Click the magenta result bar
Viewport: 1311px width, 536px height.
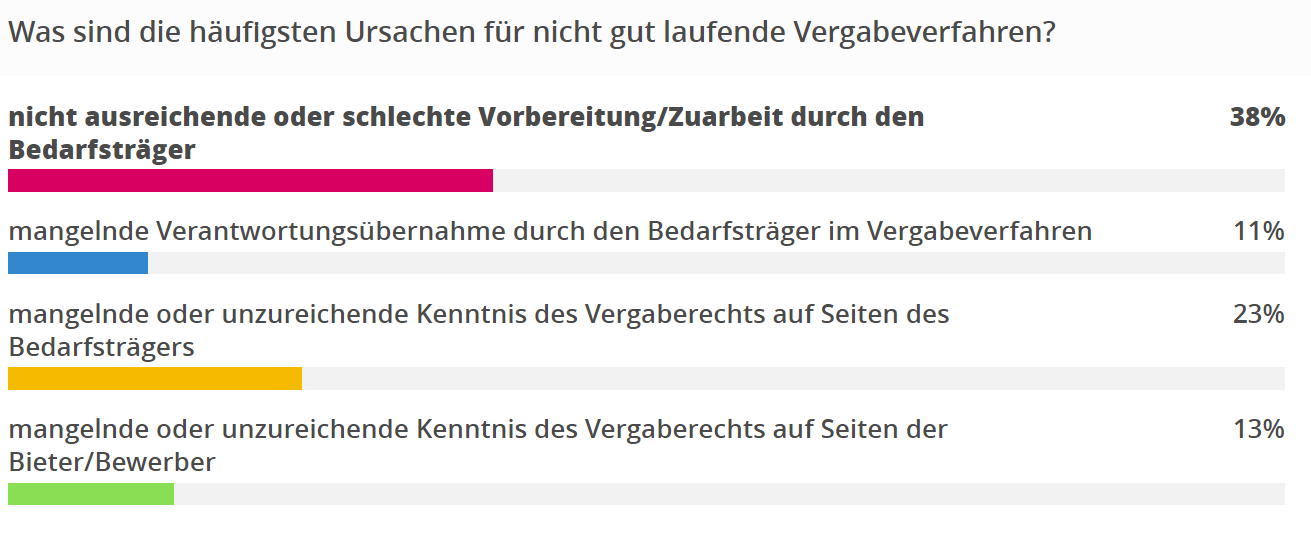[x=250, y=180]
